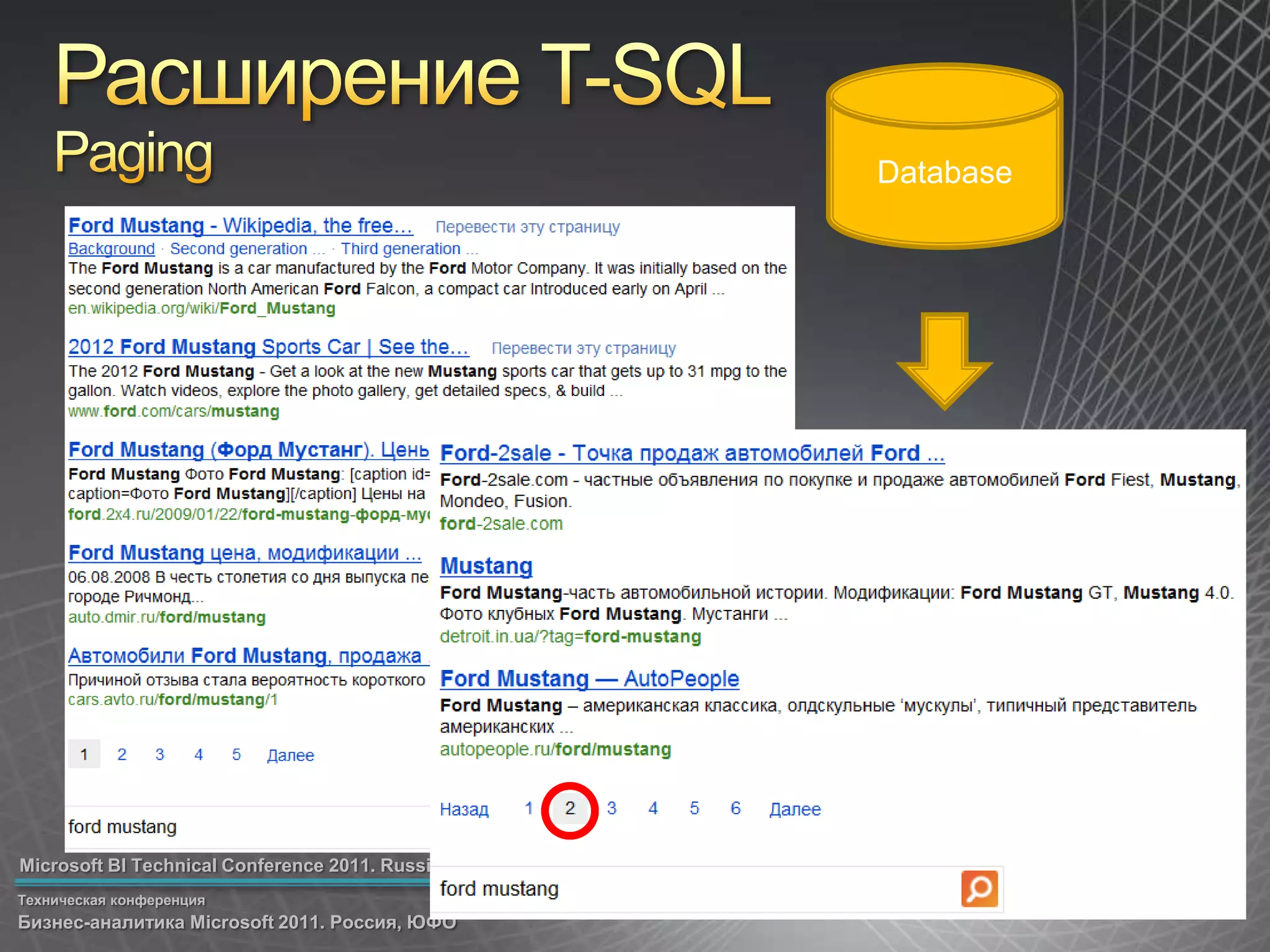The height and width of the screenshot is (952, 1270).
Task: Go to page 4 in right pagination
Action: 653,808
